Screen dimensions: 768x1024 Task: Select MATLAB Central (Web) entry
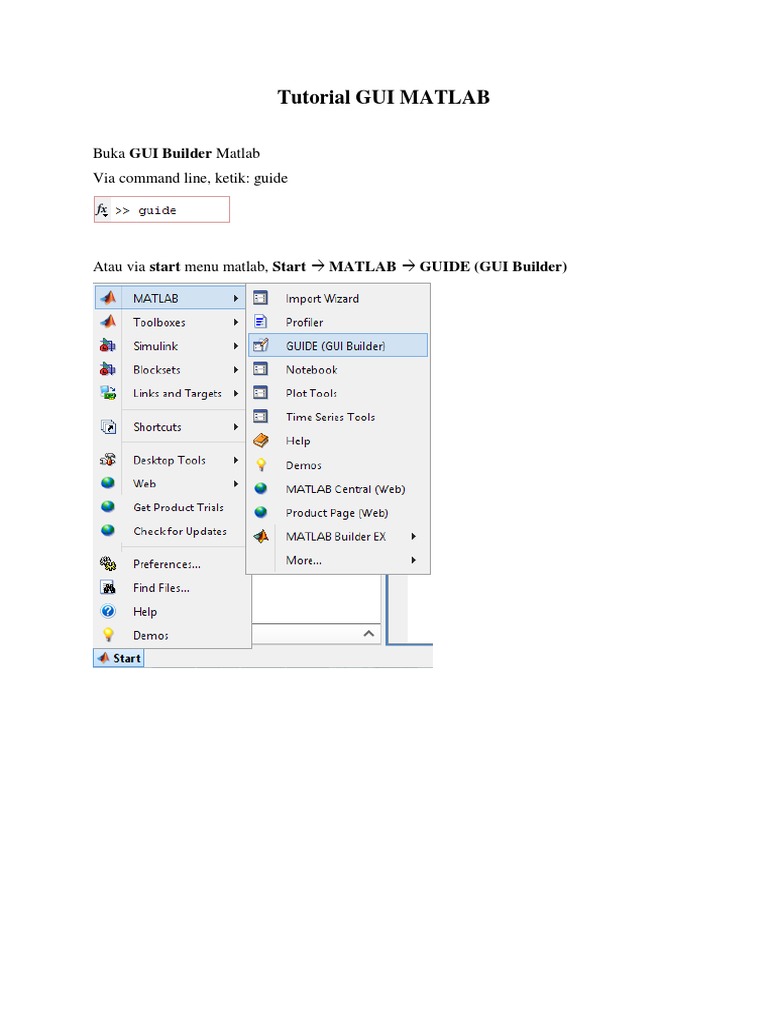point(338,489)
